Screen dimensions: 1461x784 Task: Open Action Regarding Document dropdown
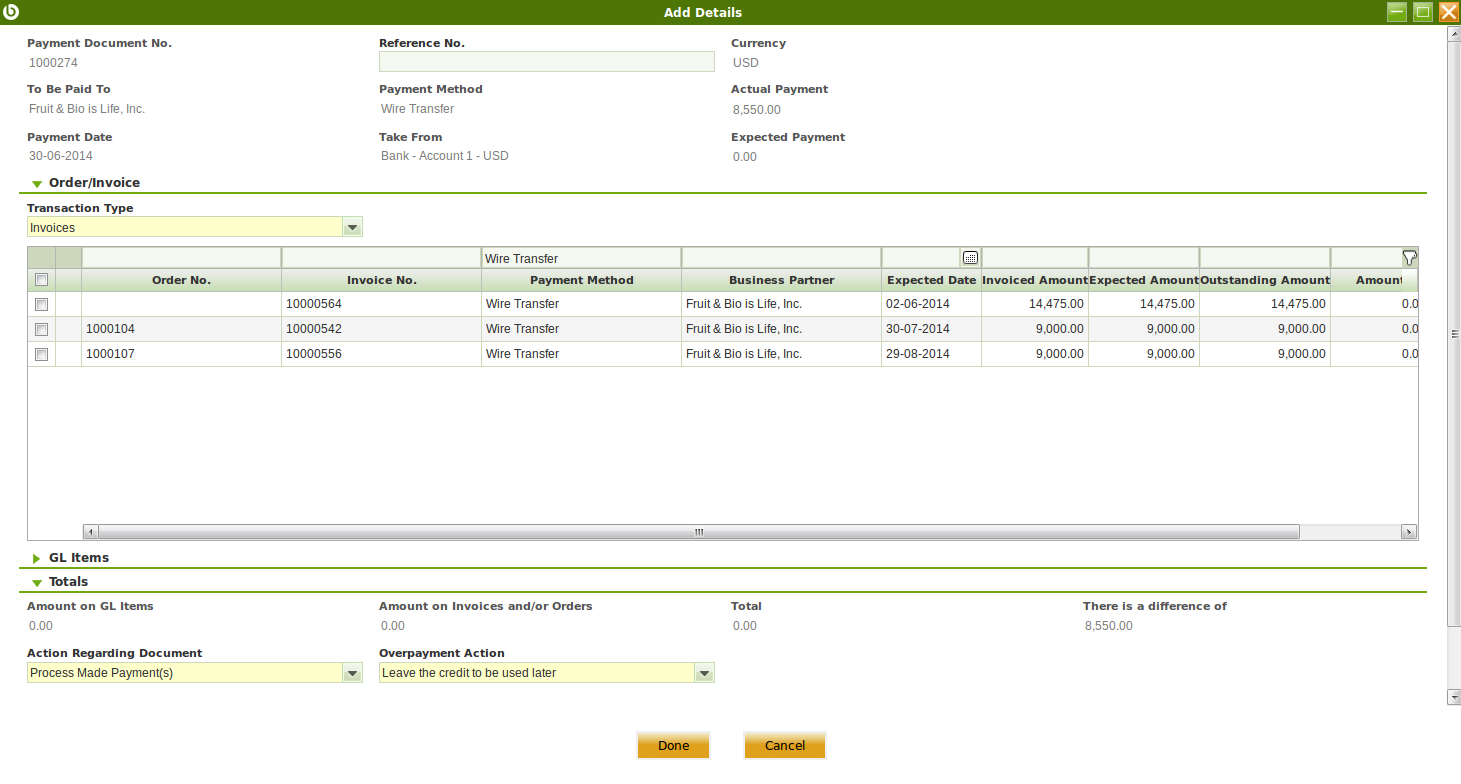coord(352,673)
